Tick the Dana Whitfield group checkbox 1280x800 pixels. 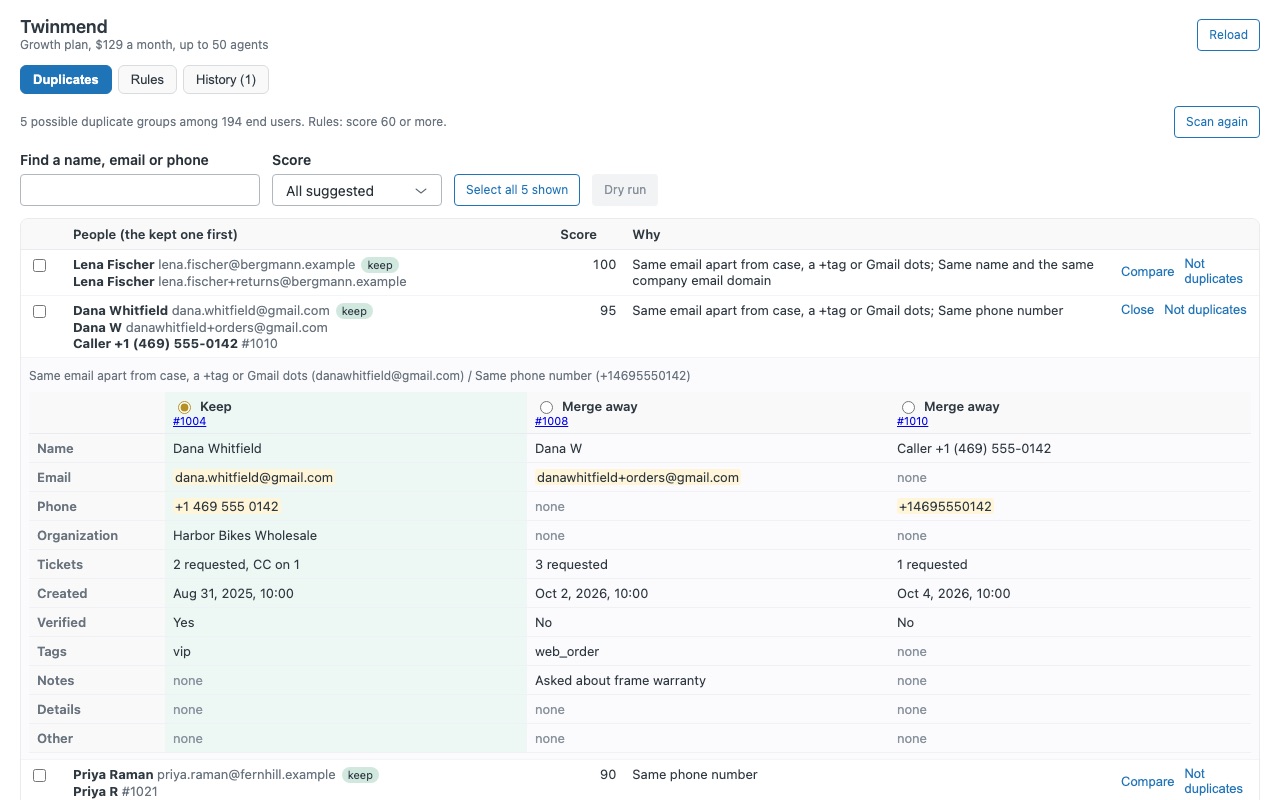(x=40, y=312)
